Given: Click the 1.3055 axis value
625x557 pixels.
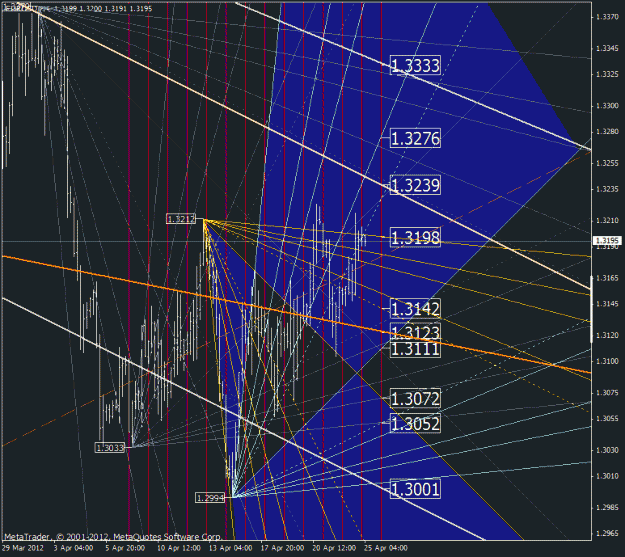Looking at the screenshot, I should click(607, 419).
